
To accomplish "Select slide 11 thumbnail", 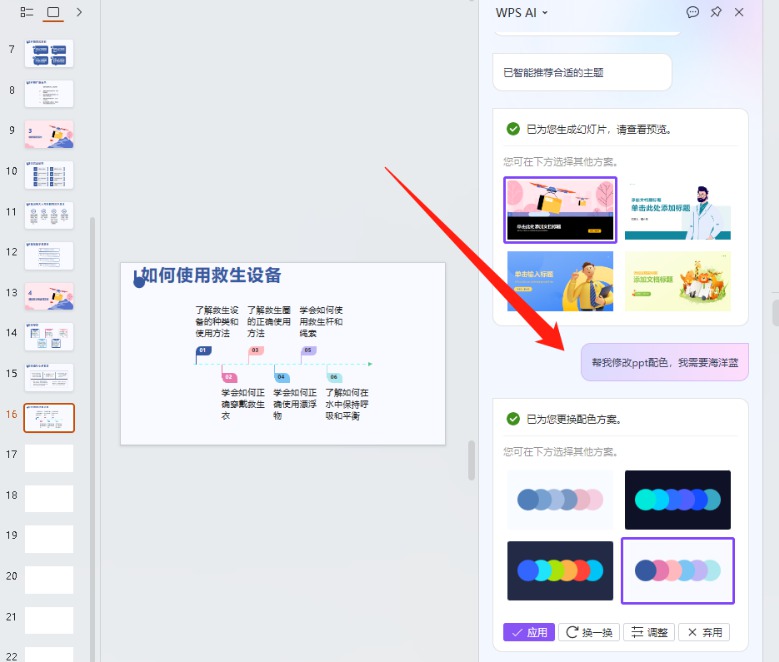I will point(49,215).
